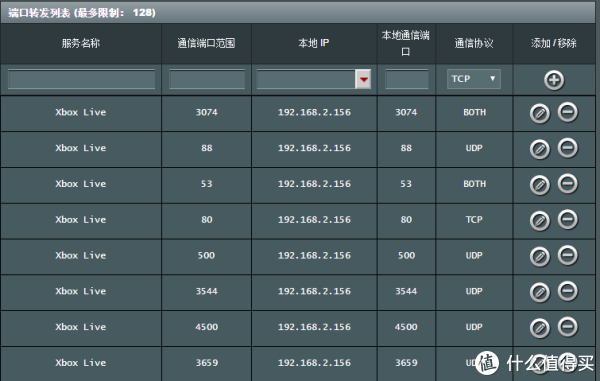Select Xbox Live name in 53 row
600x381 pixels.
[81, 184]
